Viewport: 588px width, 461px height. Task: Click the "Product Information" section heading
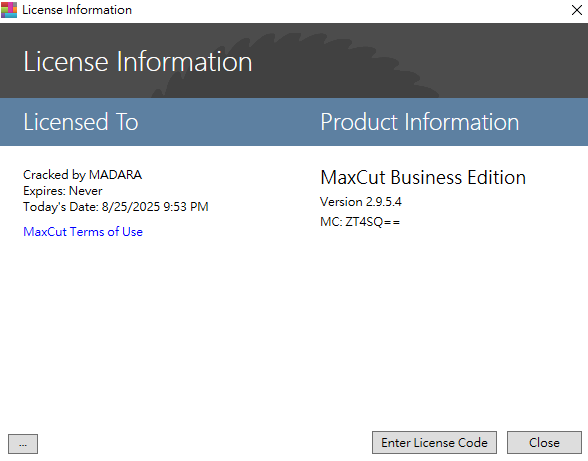pos(420,122)
